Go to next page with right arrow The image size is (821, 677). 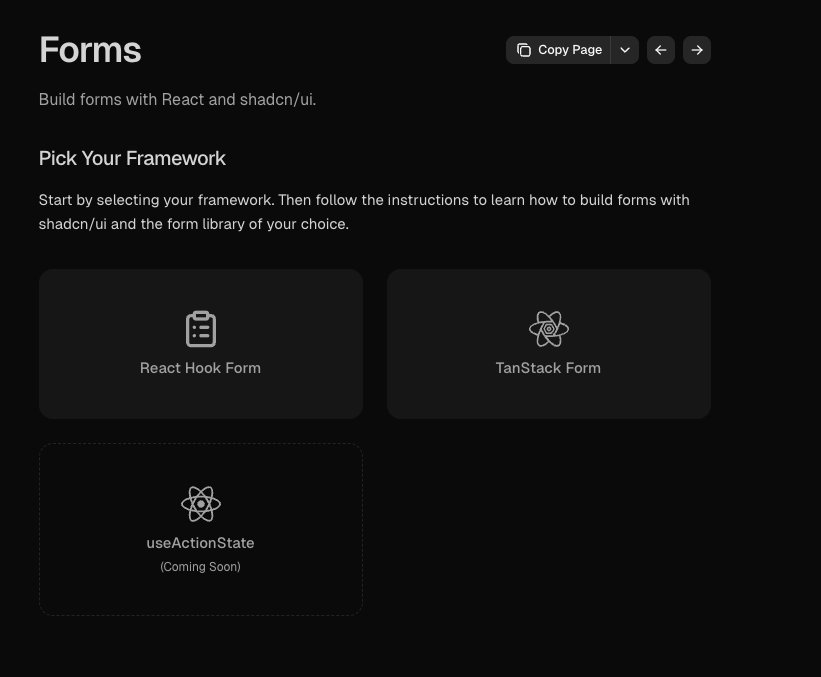point(697,50)
